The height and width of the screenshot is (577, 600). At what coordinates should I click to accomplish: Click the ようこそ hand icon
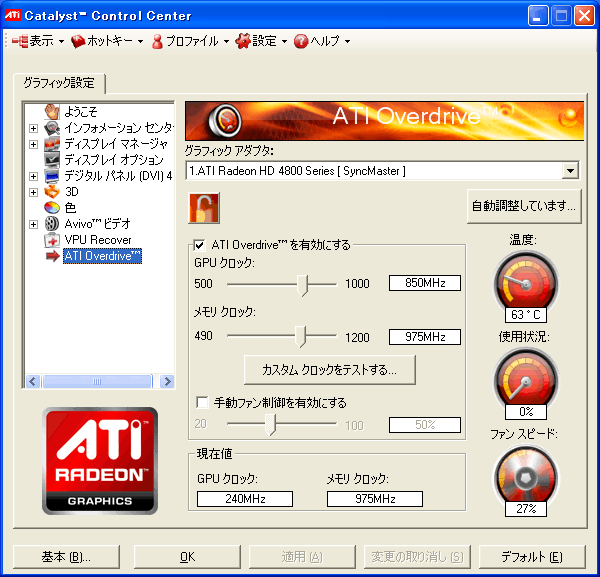(x=52, y=111)
